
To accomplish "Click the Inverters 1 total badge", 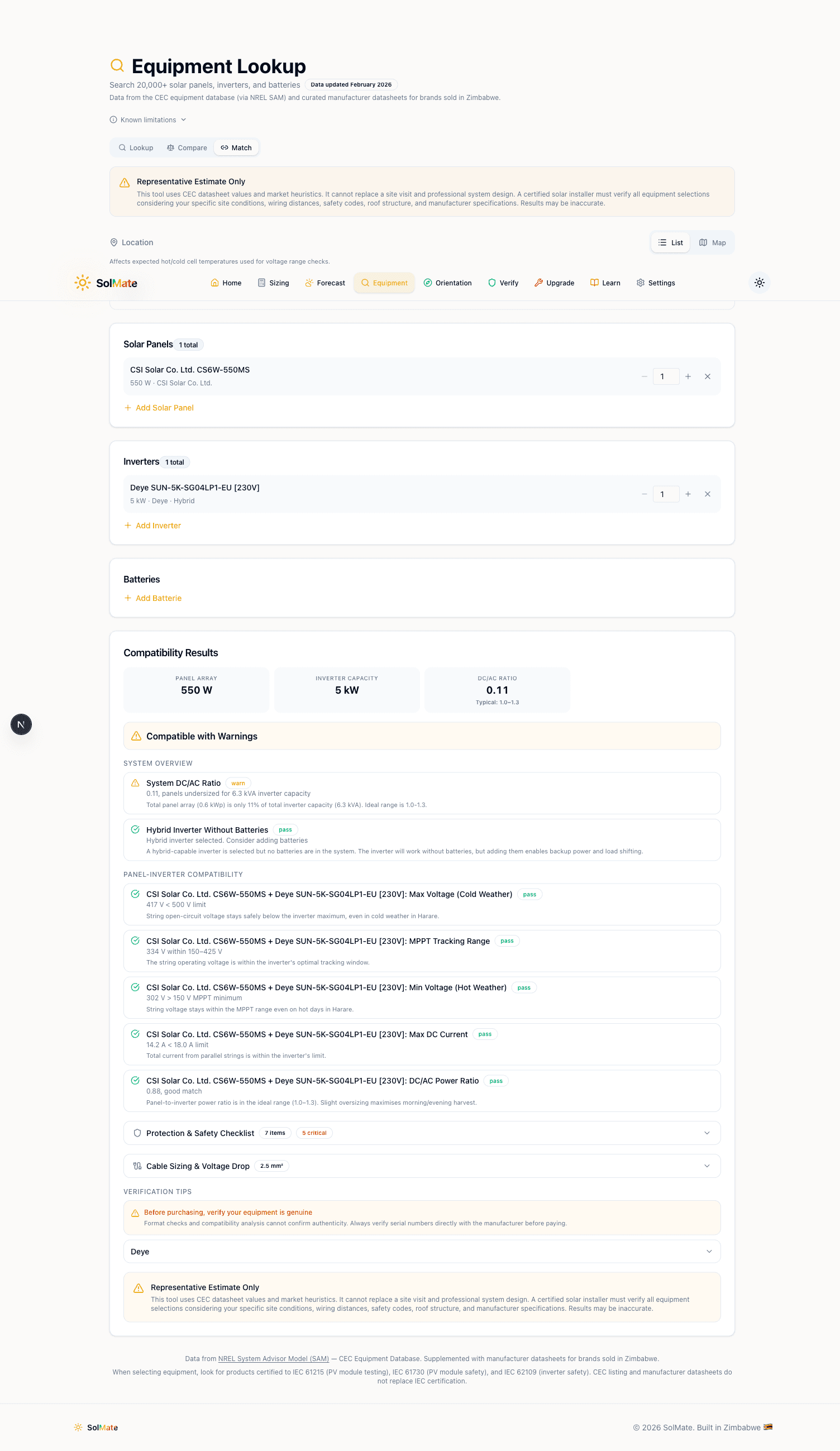I will (x=175, y=462).
